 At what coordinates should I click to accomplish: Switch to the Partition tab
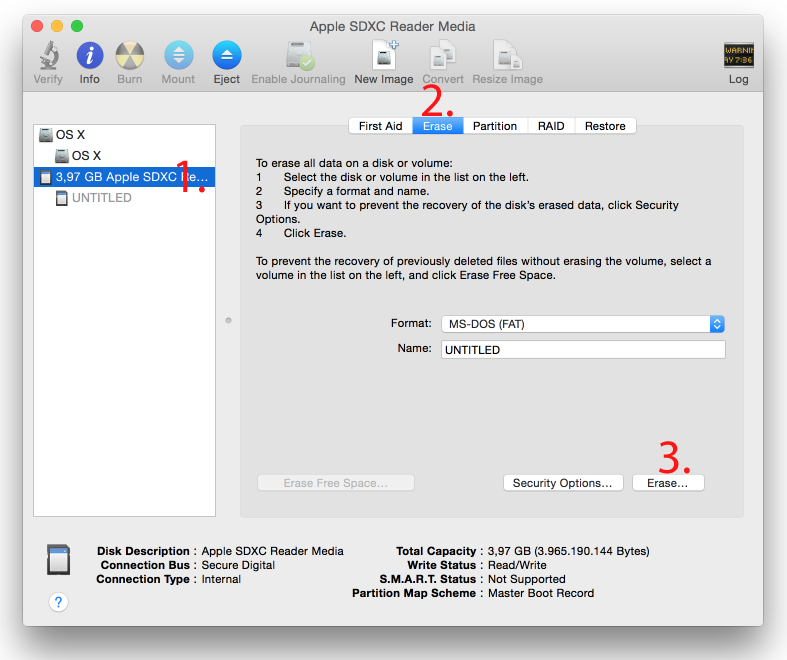point(495,126)
